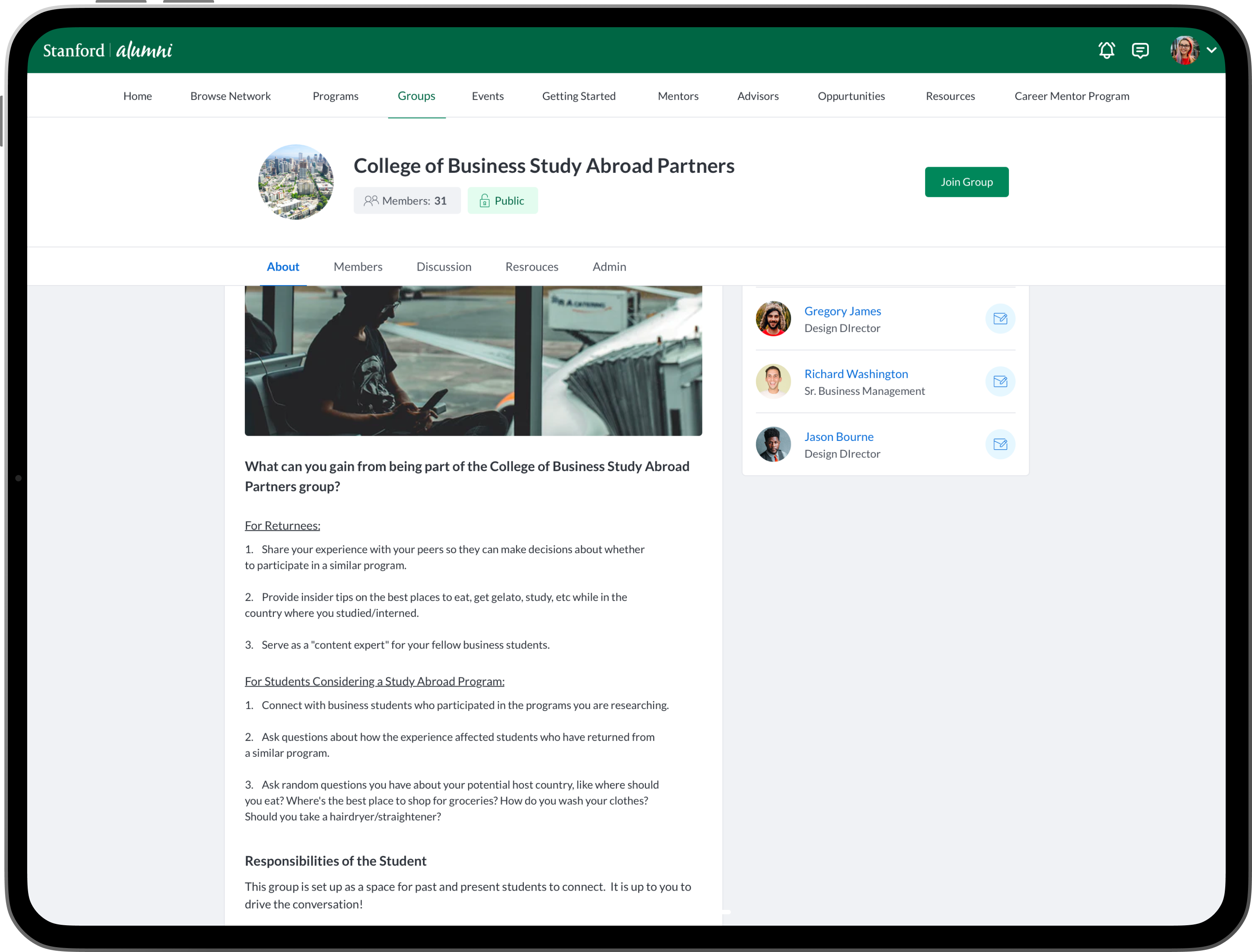Open the Discussion tab
Screen dimensions: 1252x952
coord(444,266)
